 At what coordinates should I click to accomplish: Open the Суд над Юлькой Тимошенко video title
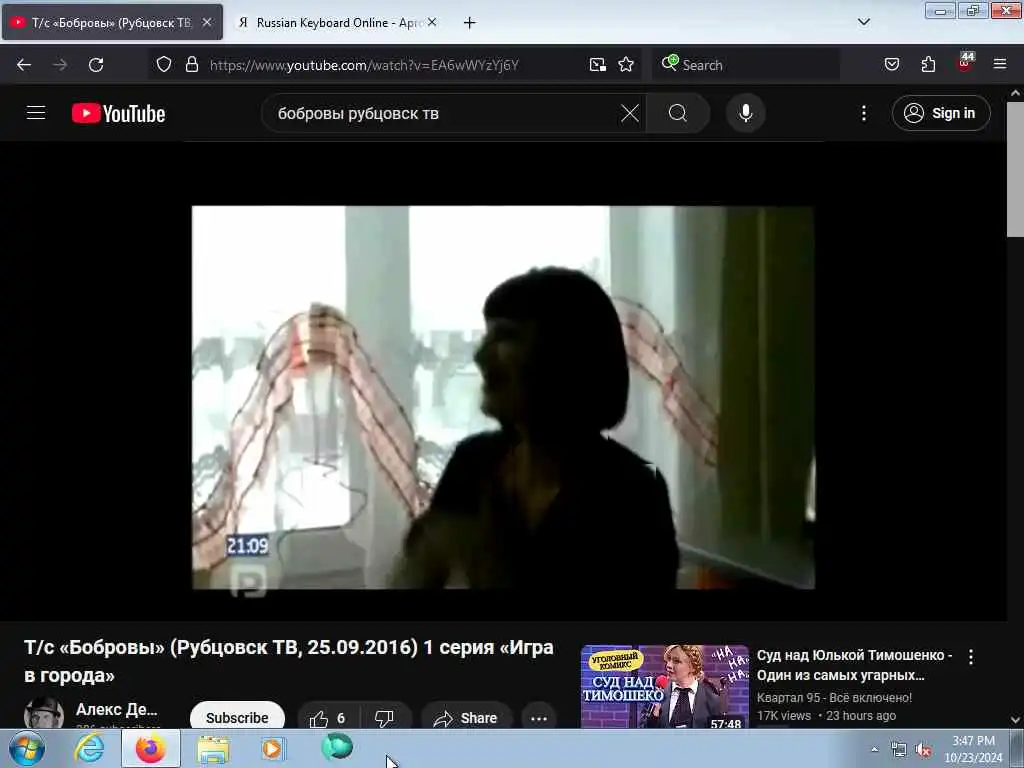[x=854, y=665]
